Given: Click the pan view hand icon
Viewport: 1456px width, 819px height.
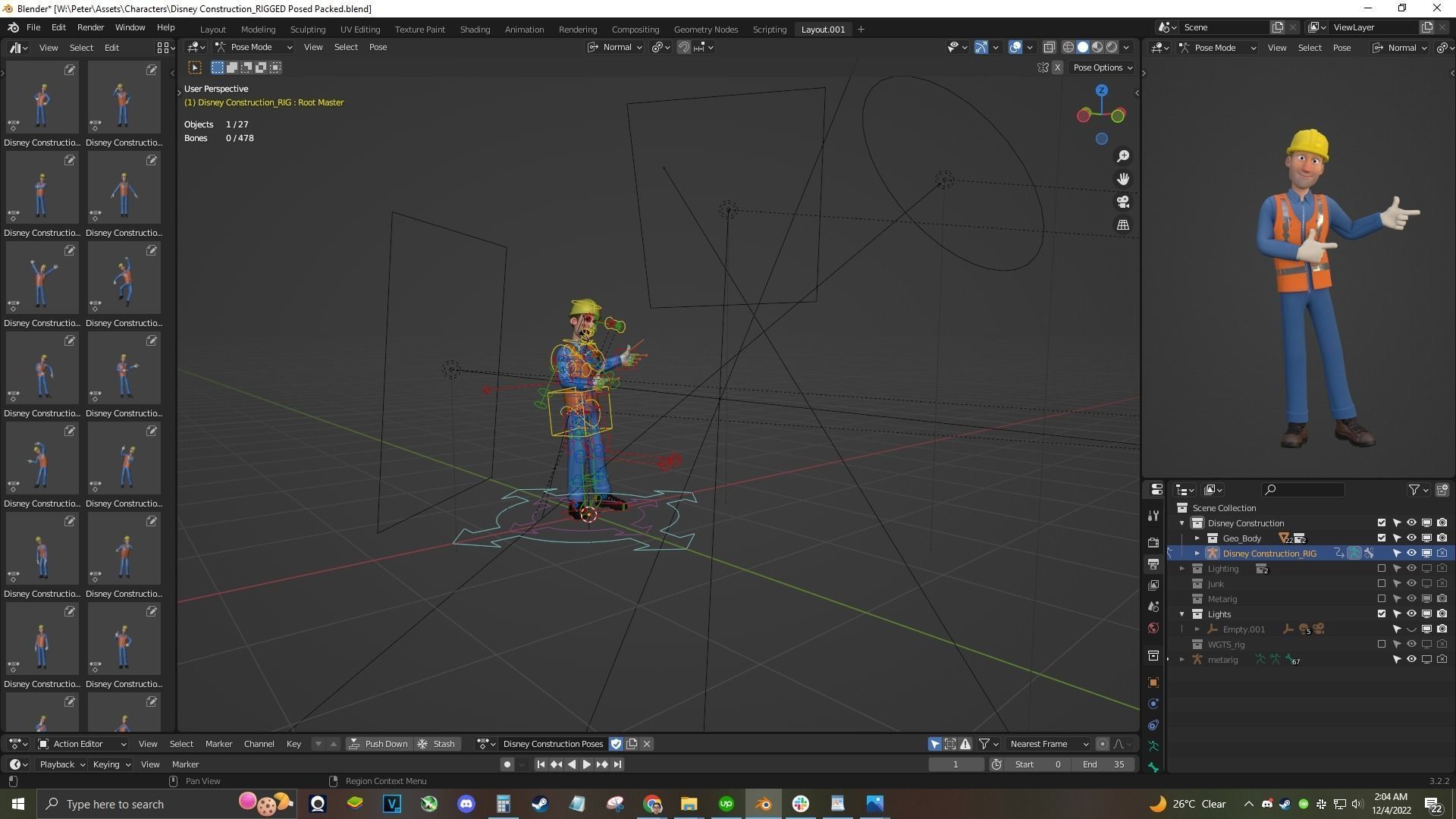Looking at the screenshot, I should [1122, 179].
